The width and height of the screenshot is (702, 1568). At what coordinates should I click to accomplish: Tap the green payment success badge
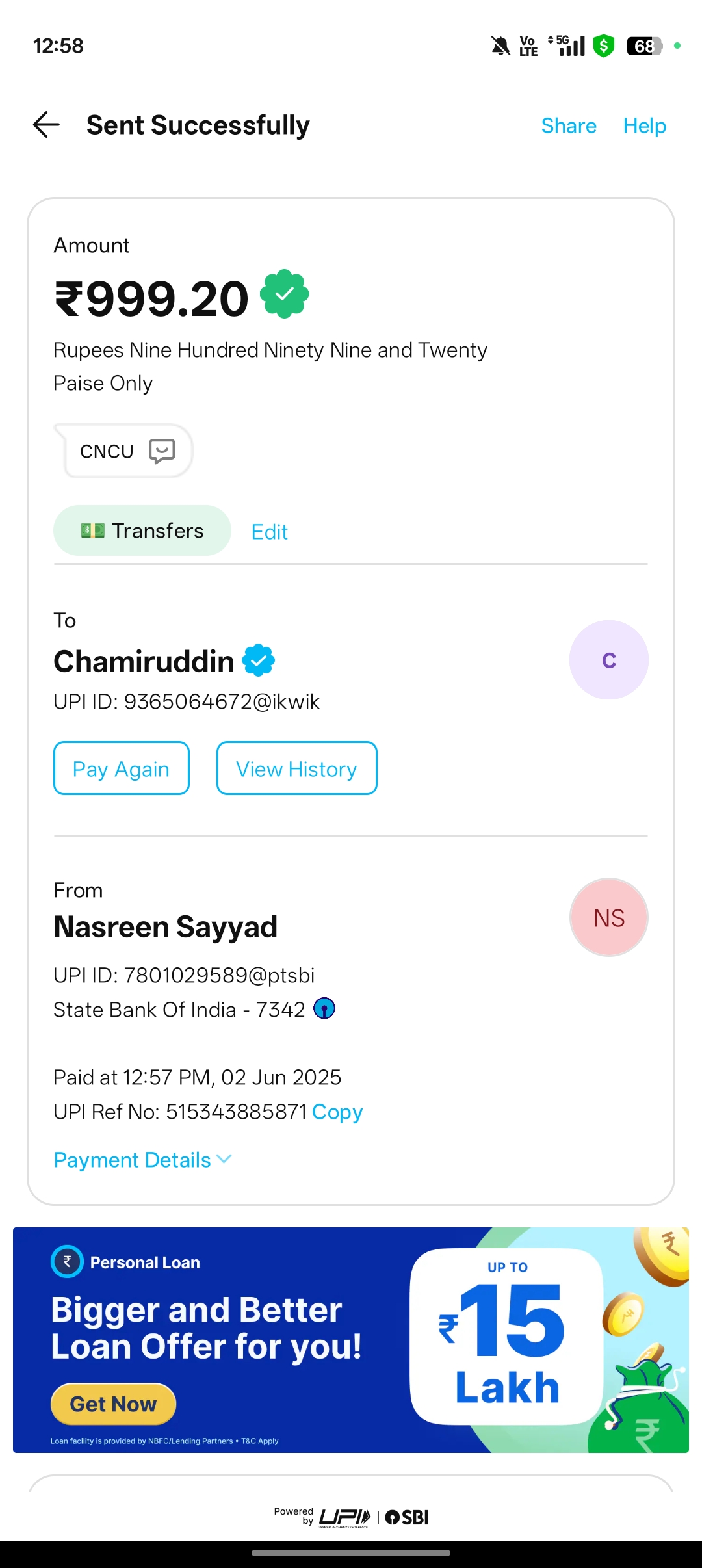coord(285,294)
